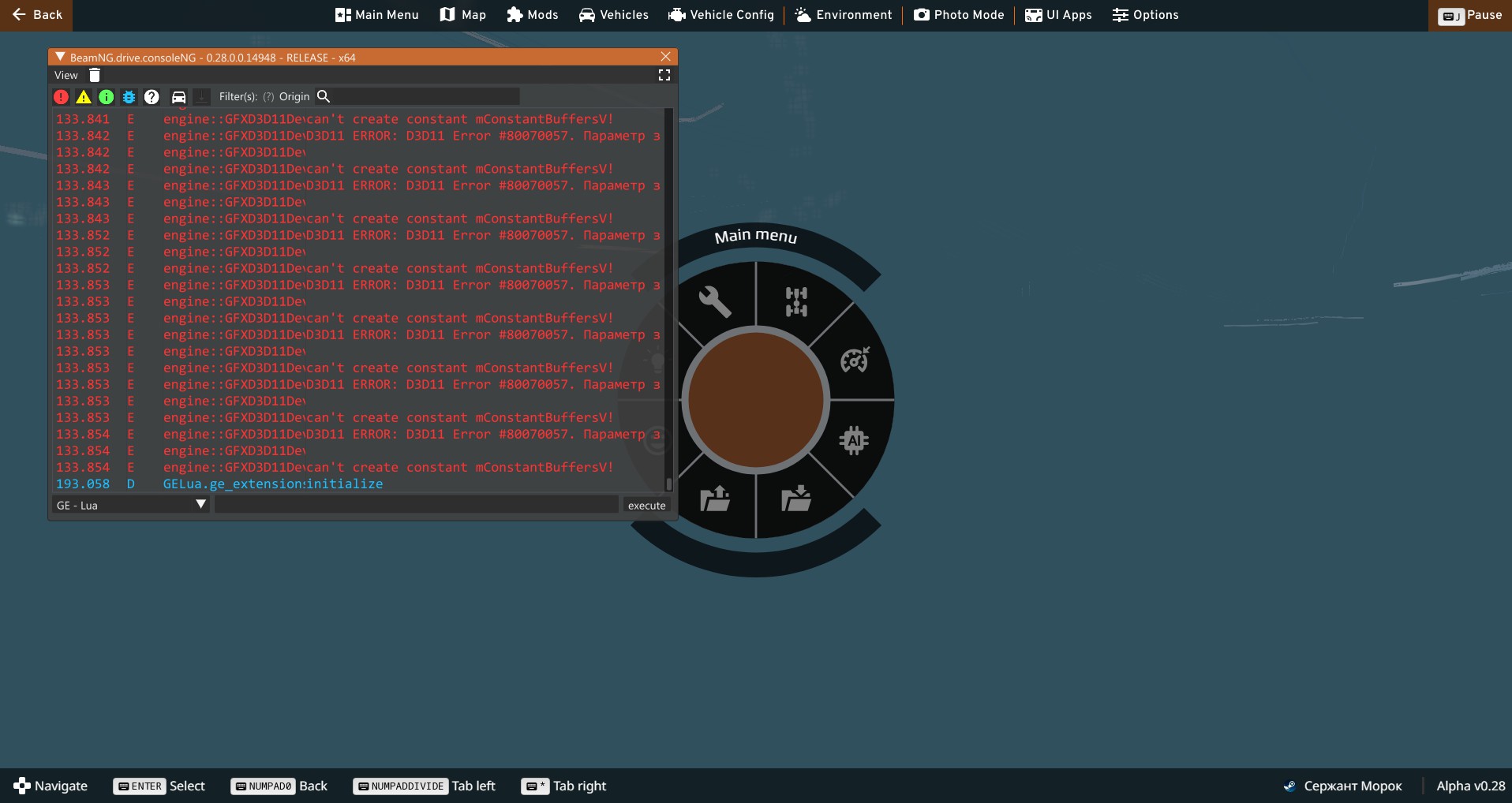Collapse the consoleNG window with title triangle

pyautogui.click(x=60, y=57)
